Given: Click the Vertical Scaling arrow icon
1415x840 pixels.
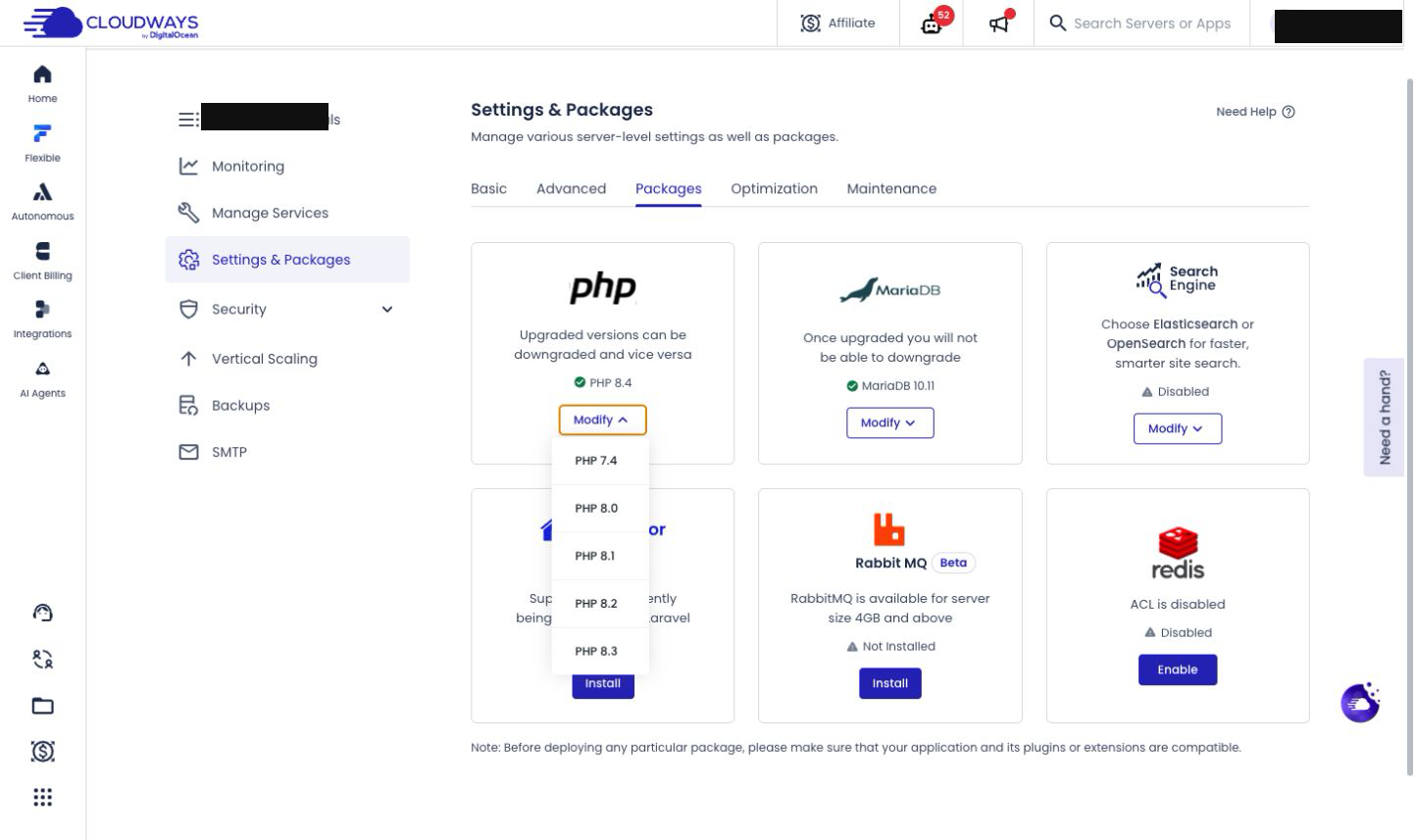Looking at the screenshot, I should [x=188, y=359].
